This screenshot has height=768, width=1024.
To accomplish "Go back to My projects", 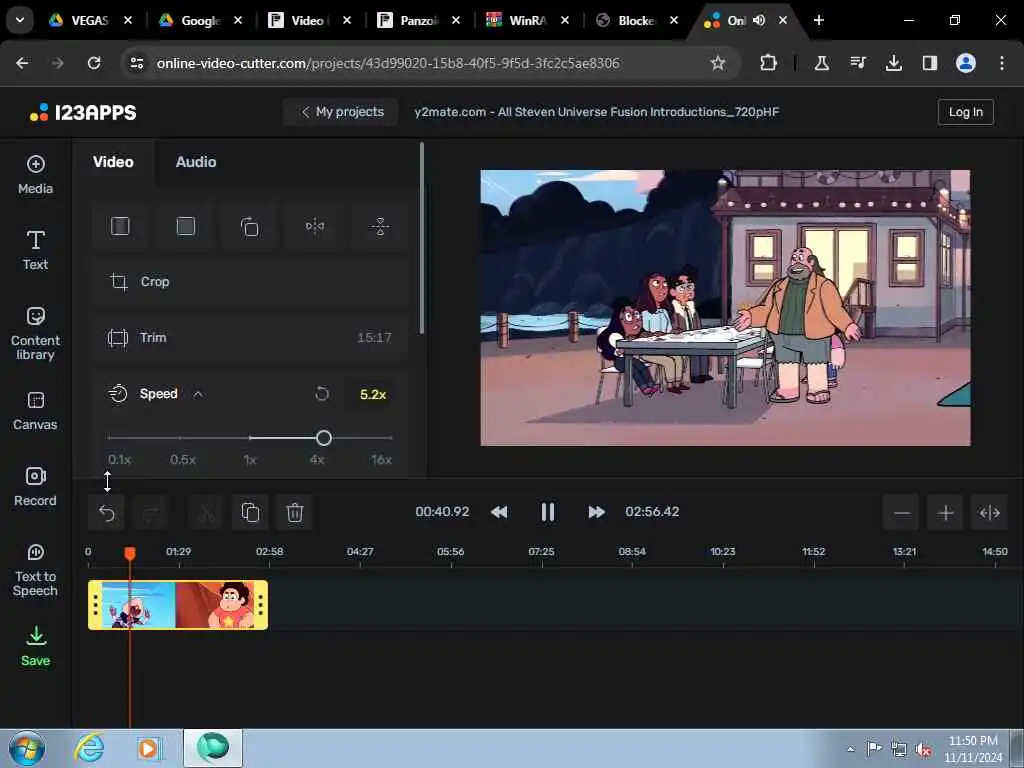I will click(x=342, y=112).
